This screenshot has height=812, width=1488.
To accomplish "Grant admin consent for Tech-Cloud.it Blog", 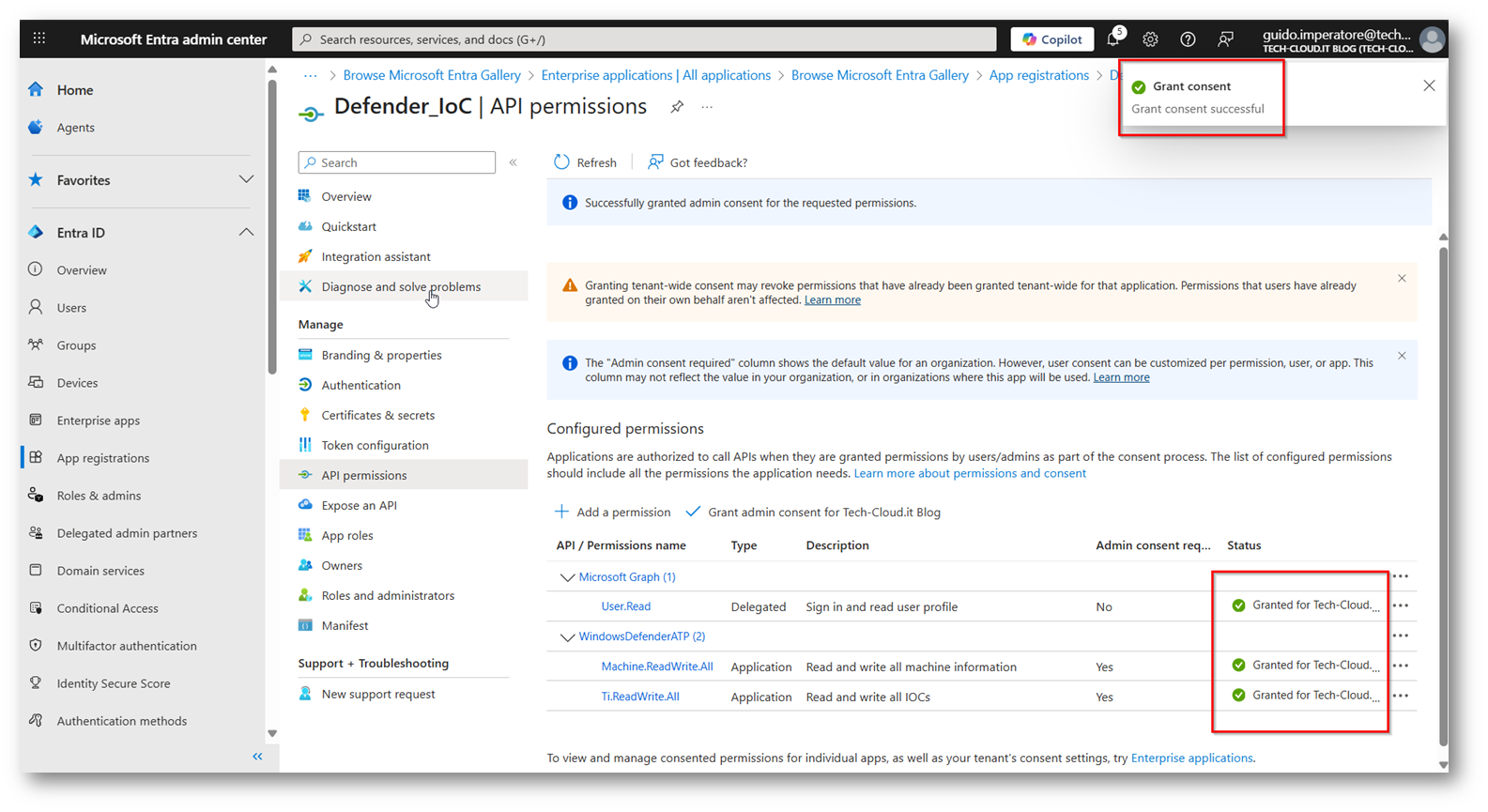I will pyautogui.click(x=813, y=512).
